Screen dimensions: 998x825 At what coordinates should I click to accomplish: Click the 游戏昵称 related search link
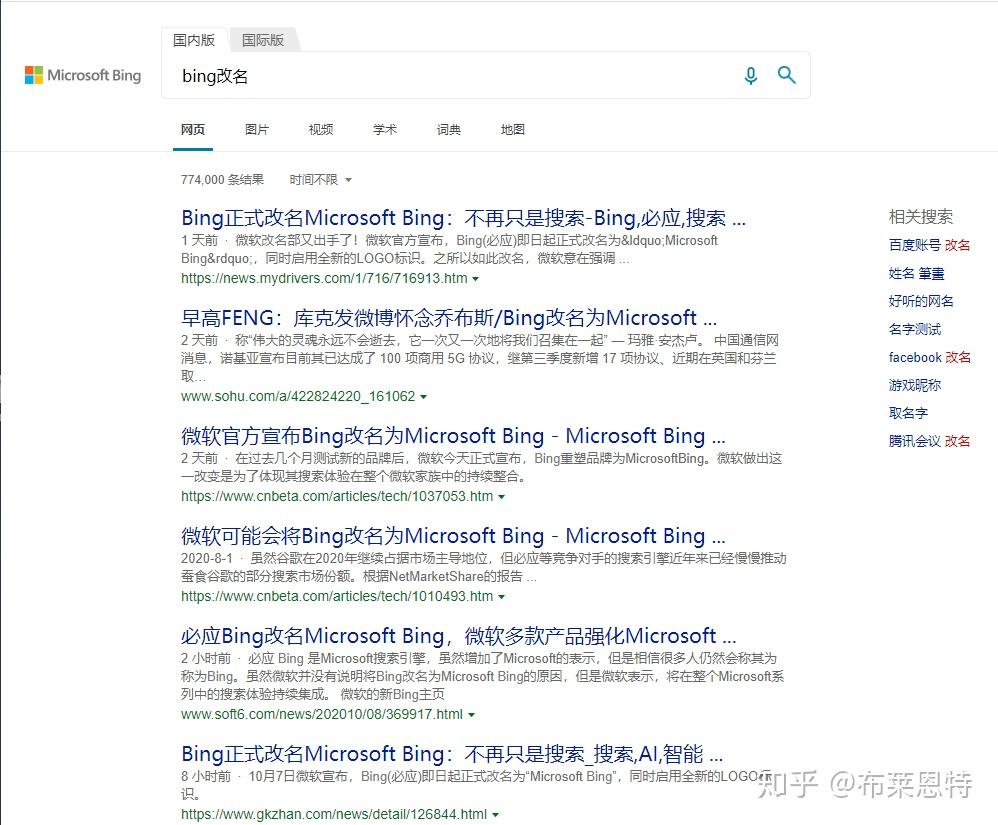(x=915, y=385)
